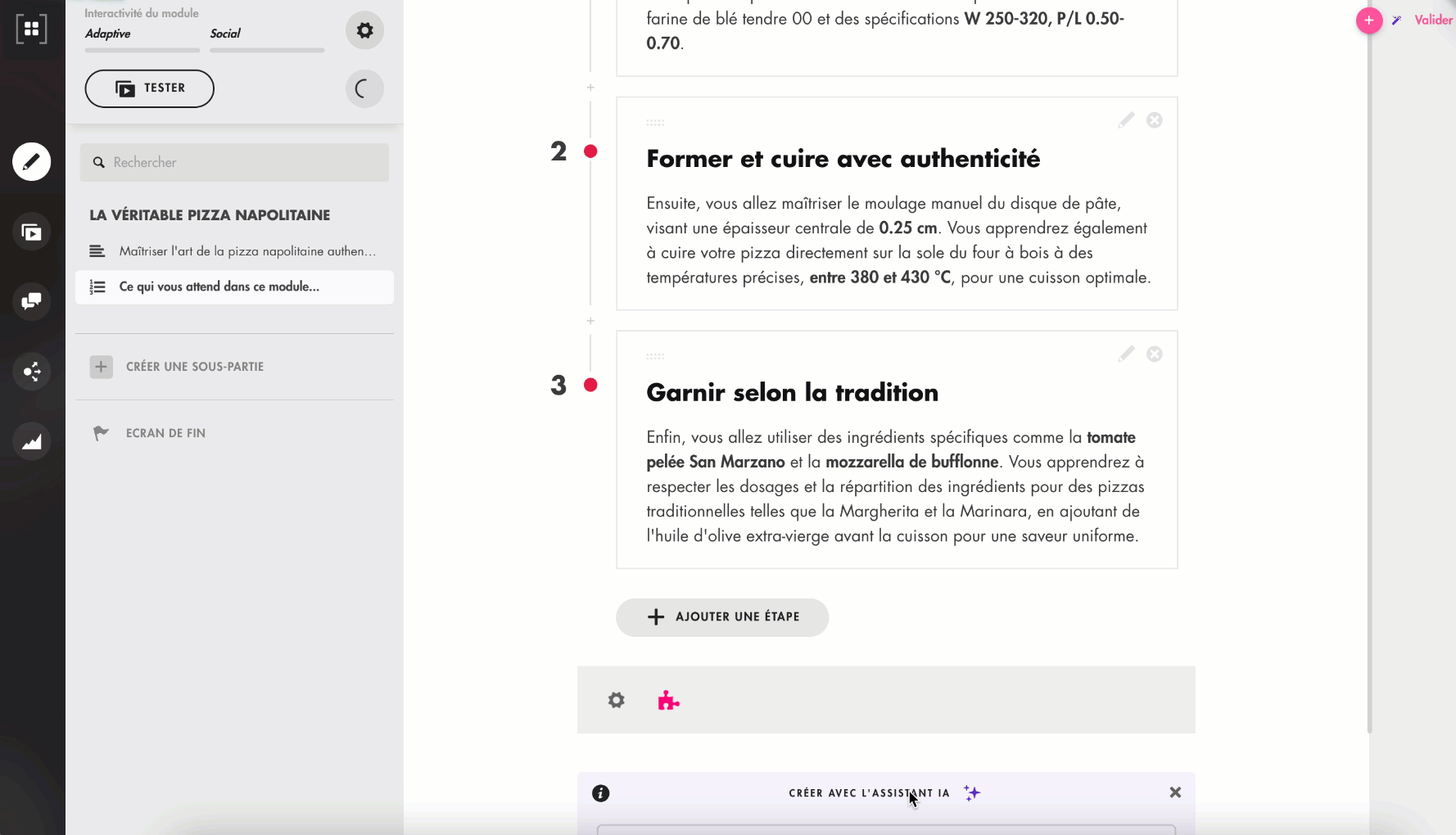Viewport: 1456px width, 835px height.
Task: Open the share sidebar icon
Action: click(31, 372)
